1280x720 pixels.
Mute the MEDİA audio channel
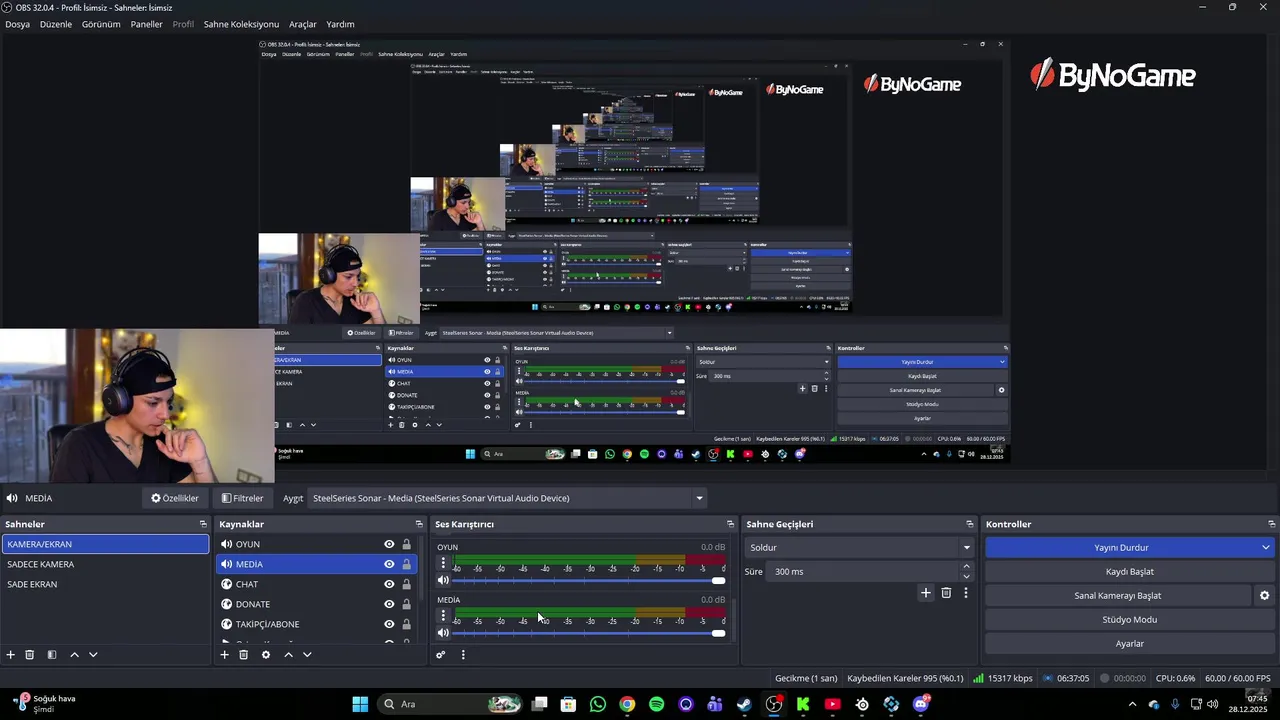(443, 633)
